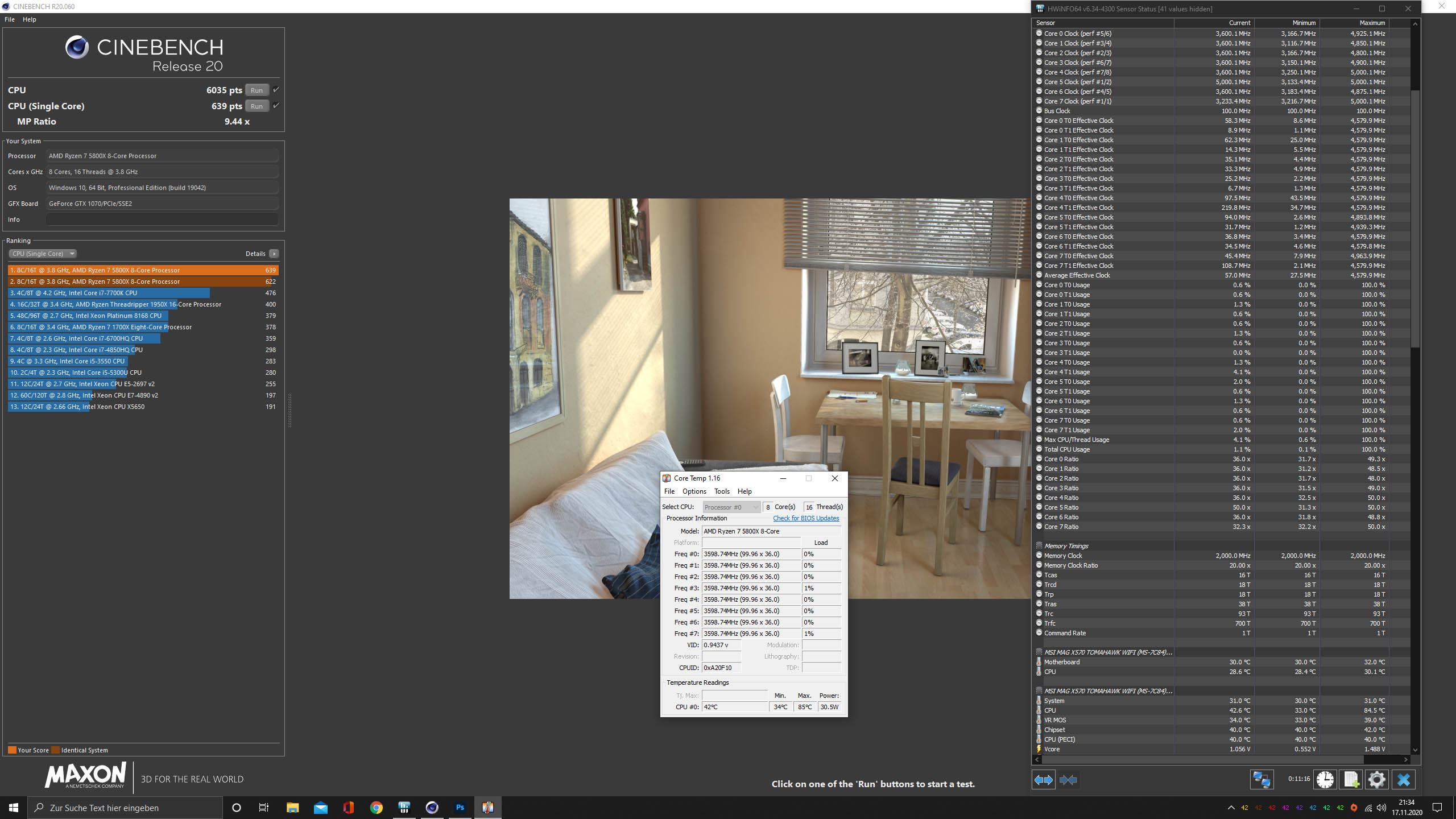Click the Cinebench logo sphere icon
The height and width of the screenshot is (819, 1456).
pyautogui.click(x=77, y=47)
